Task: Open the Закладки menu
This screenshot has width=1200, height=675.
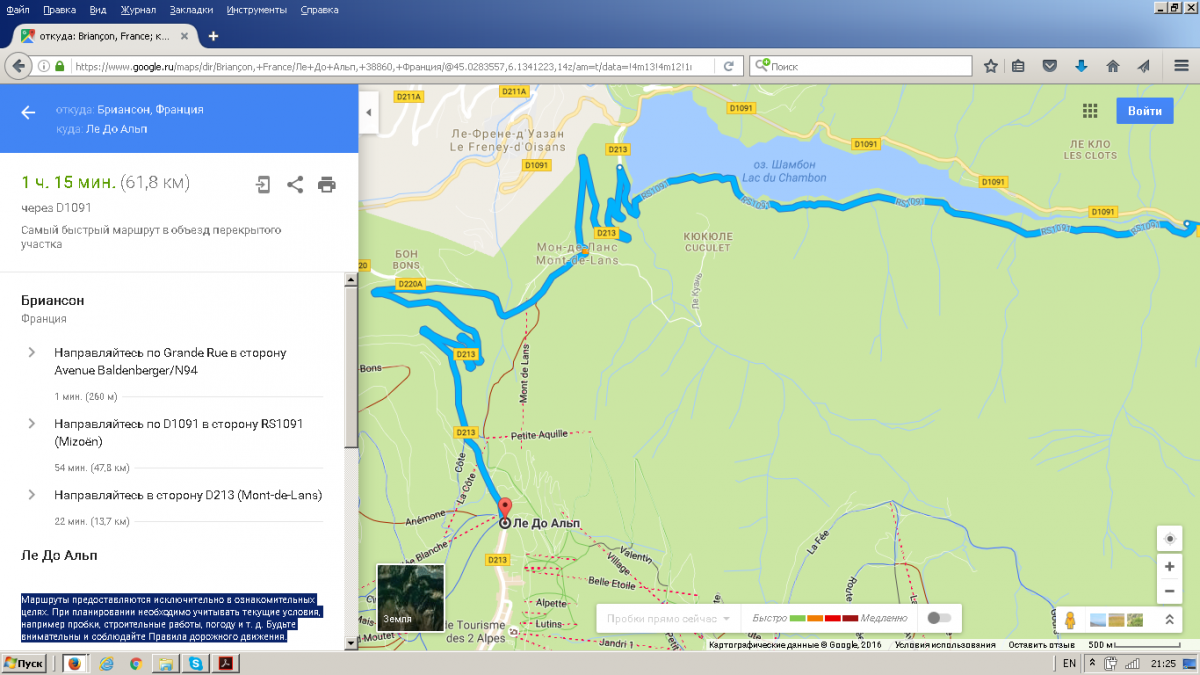Action: [x=188, y=9]
